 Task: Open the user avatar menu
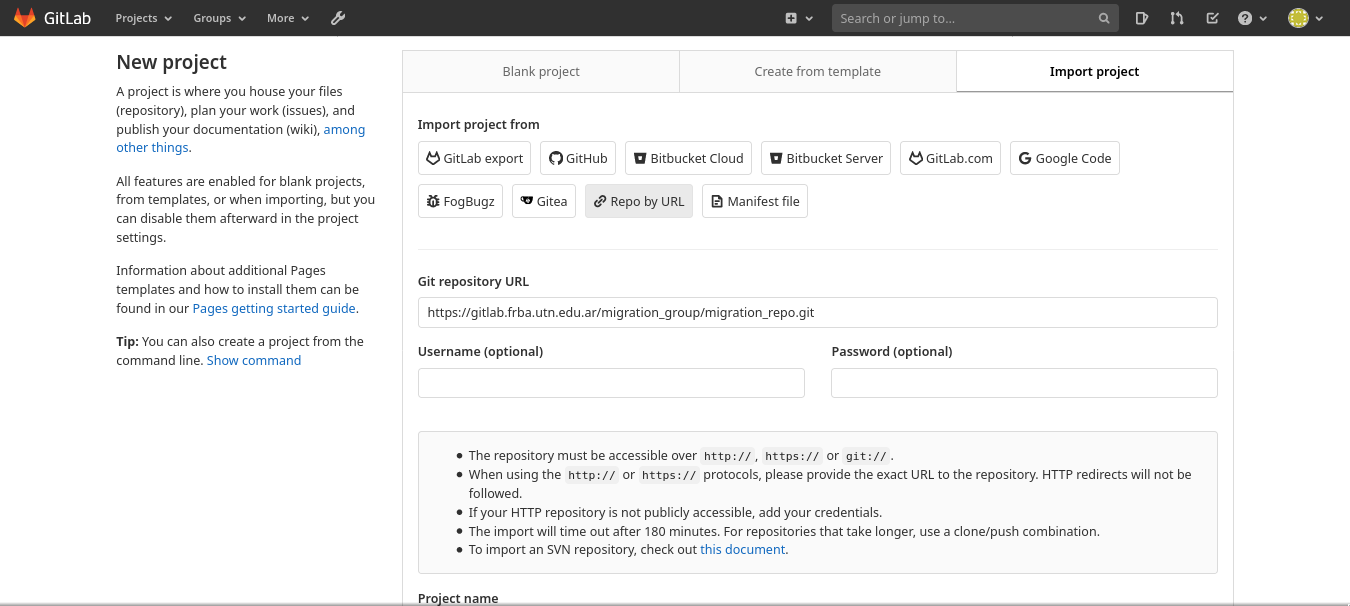(1305, 18)
